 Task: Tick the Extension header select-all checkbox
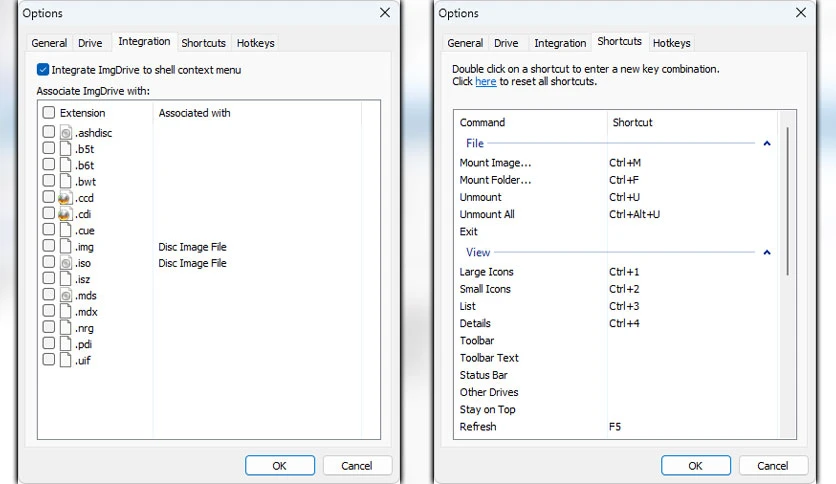49,112
